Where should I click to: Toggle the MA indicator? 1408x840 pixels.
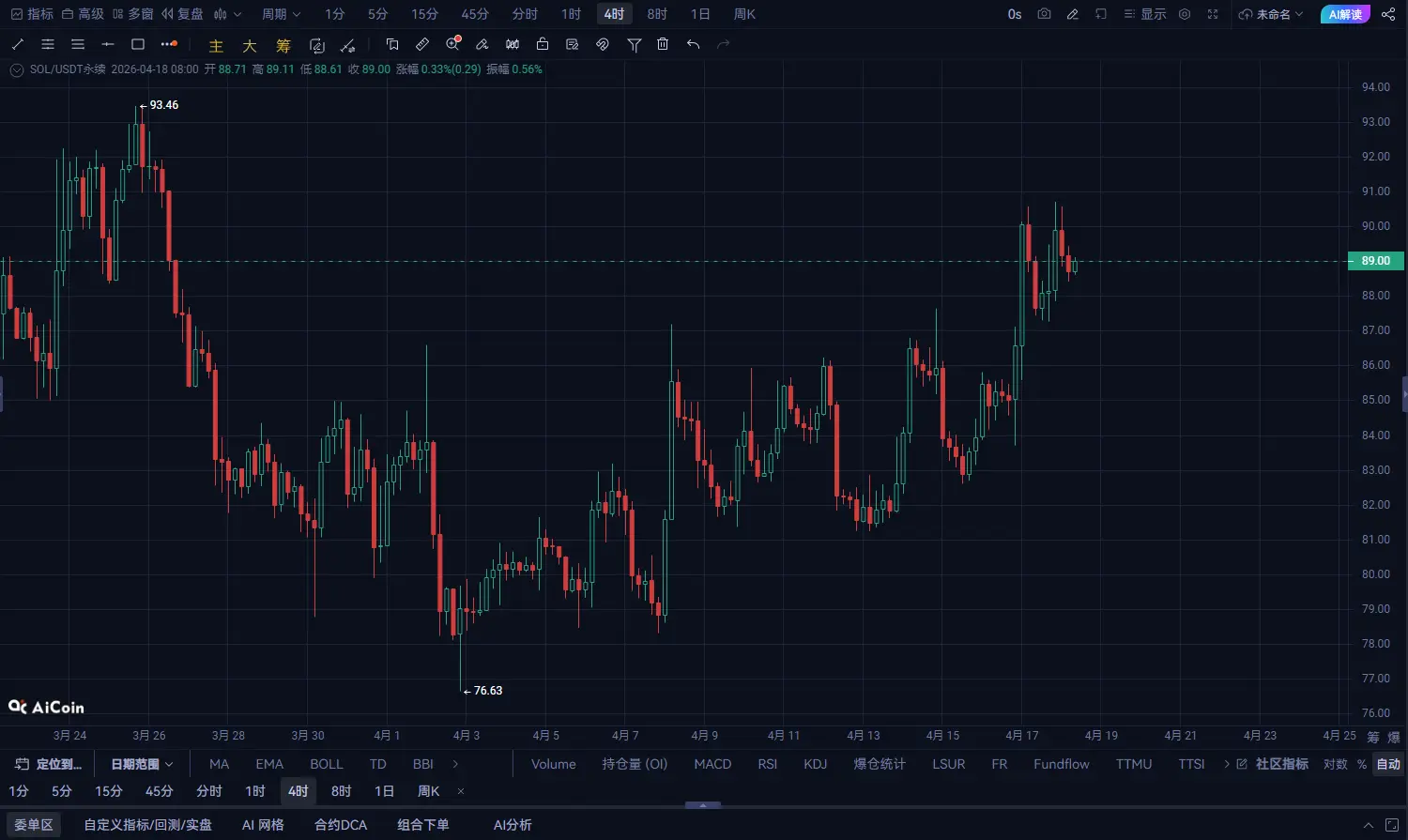tap(219, 764)
